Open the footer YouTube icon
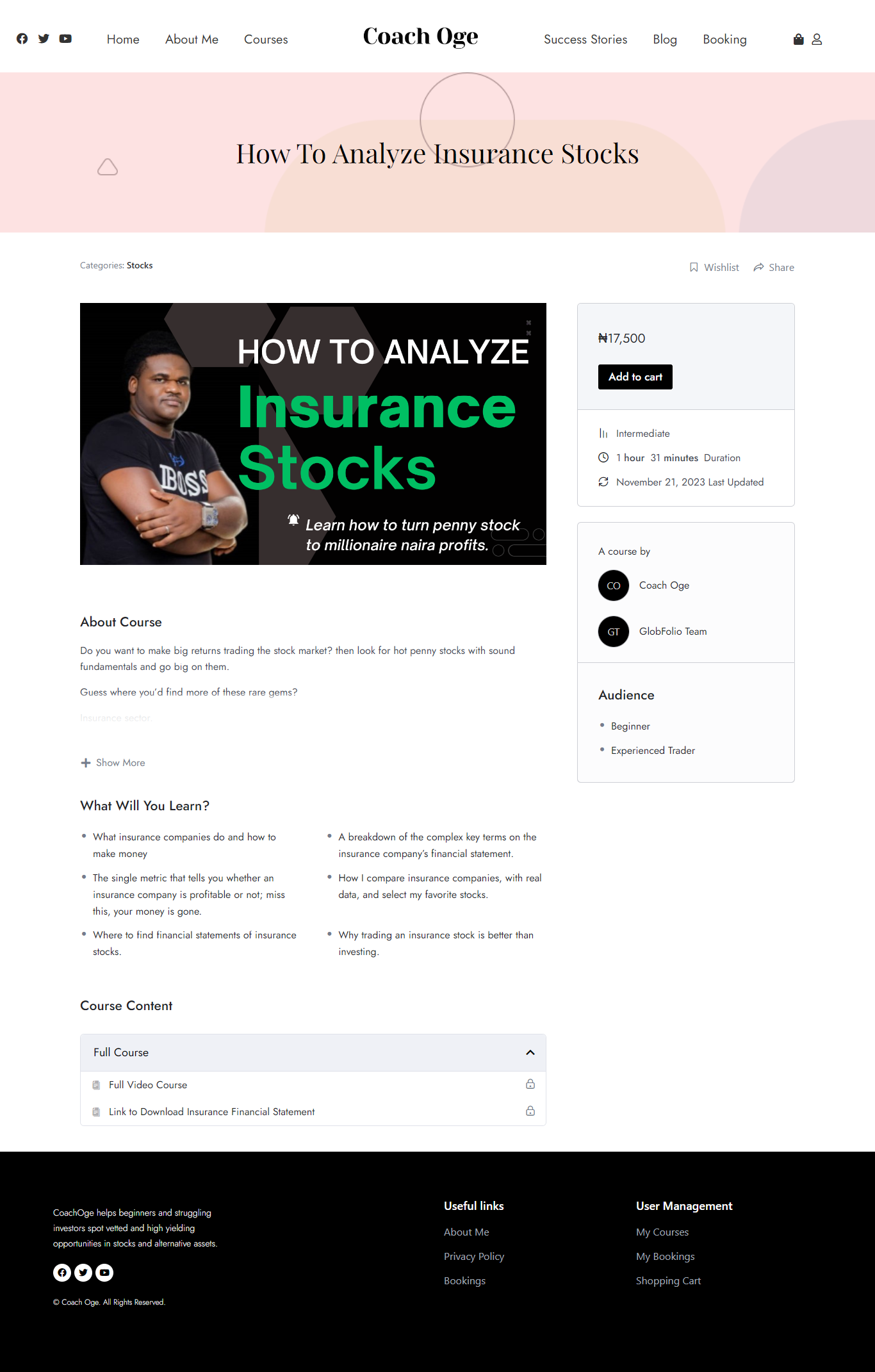The width and height of the screenshot is (875, 1372). 104,1272
